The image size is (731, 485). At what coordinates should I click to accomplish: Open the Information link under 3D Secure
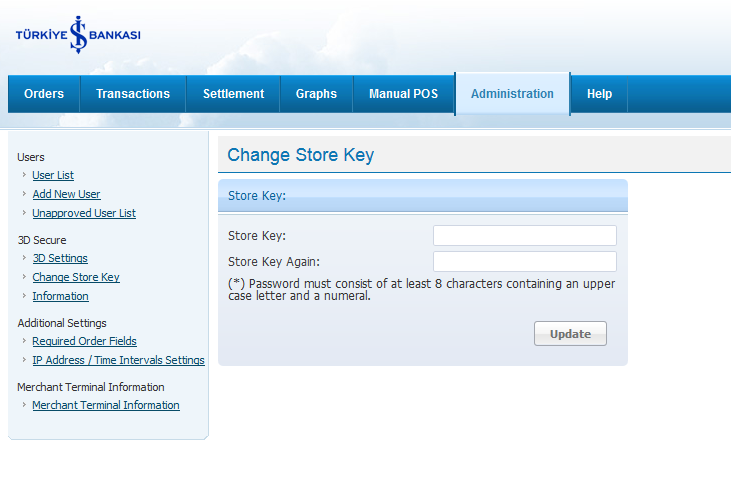click(x=60, y=296)
